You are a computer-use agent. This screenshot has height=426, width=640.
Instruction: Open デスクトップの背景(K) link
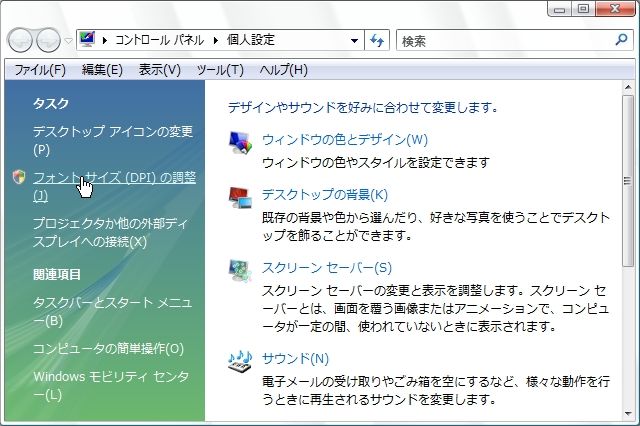coord(324,194)
